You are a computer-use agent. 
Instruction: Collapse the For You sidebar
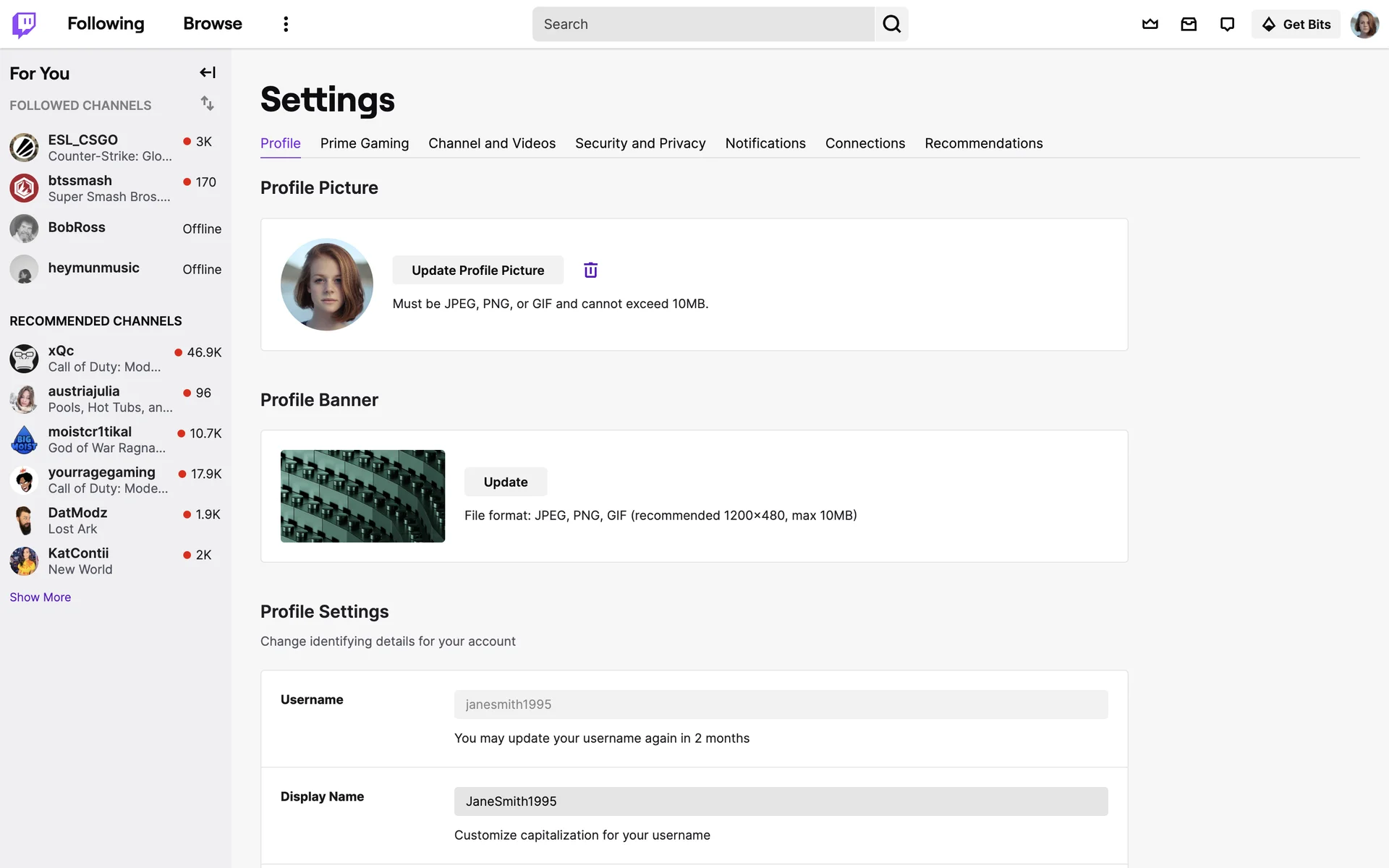tap(208, 72)
